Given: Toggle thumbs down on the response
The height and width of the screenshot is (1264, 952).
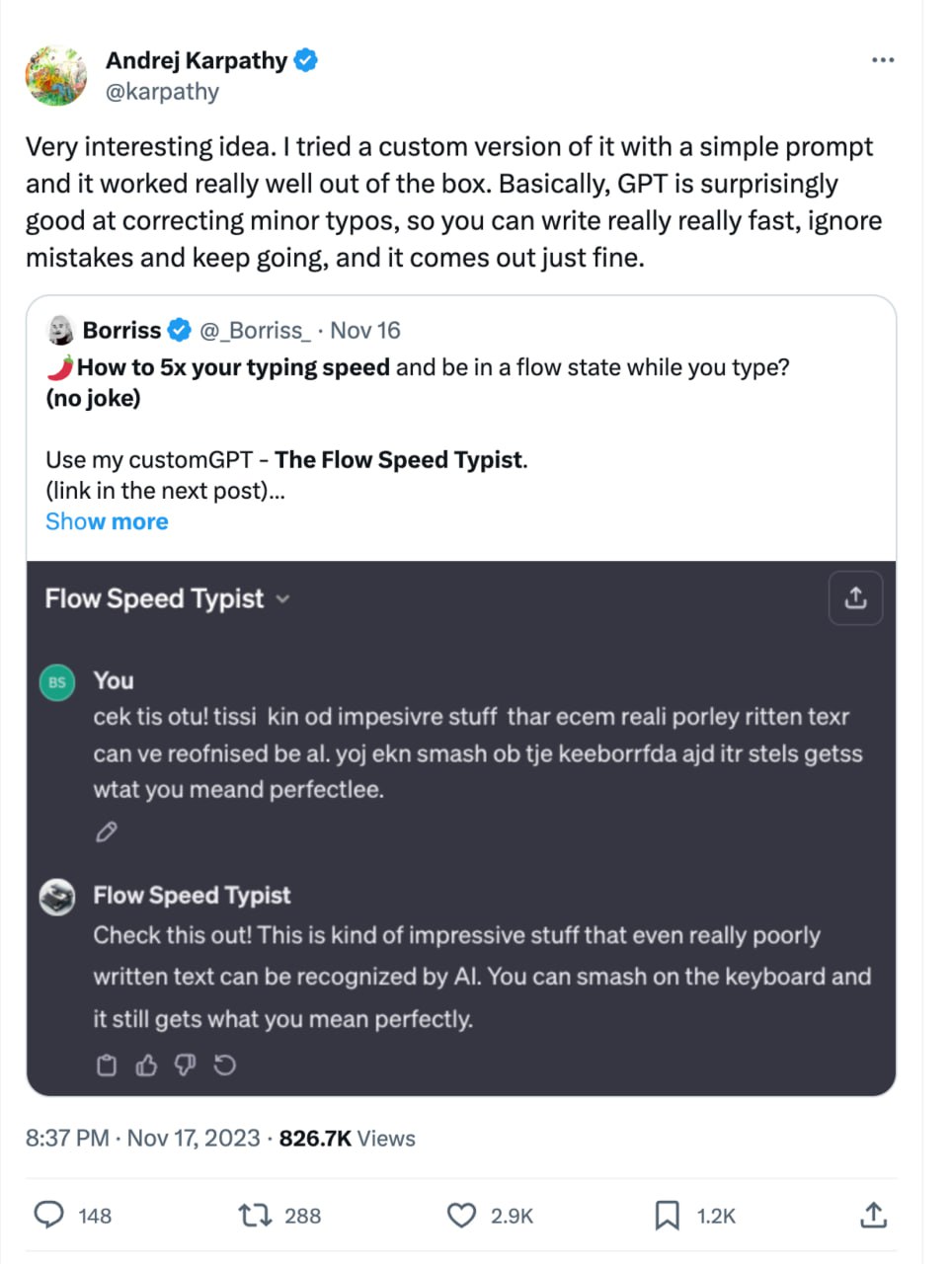Looking at the screenshot, I should (x=185, y=1066).
